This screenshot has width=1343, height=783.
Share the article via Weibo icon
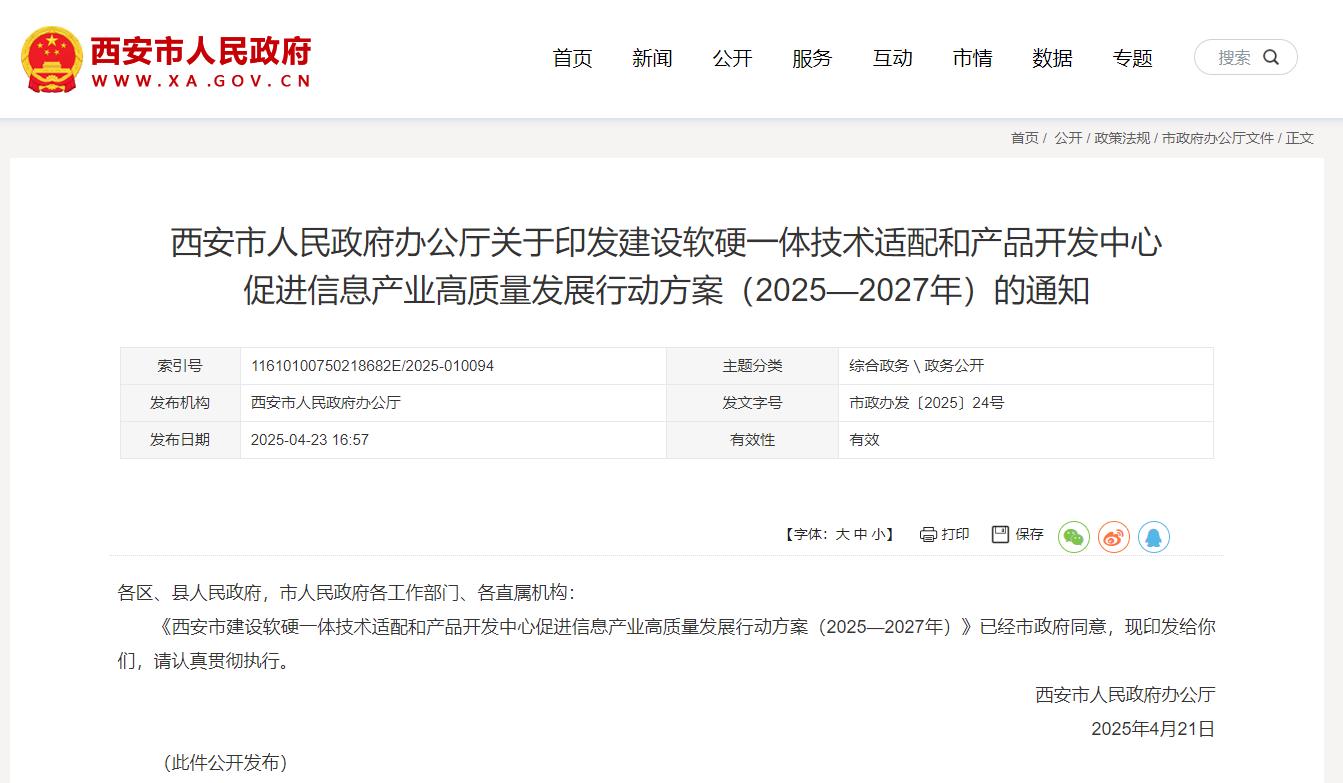pos(1114,537)
